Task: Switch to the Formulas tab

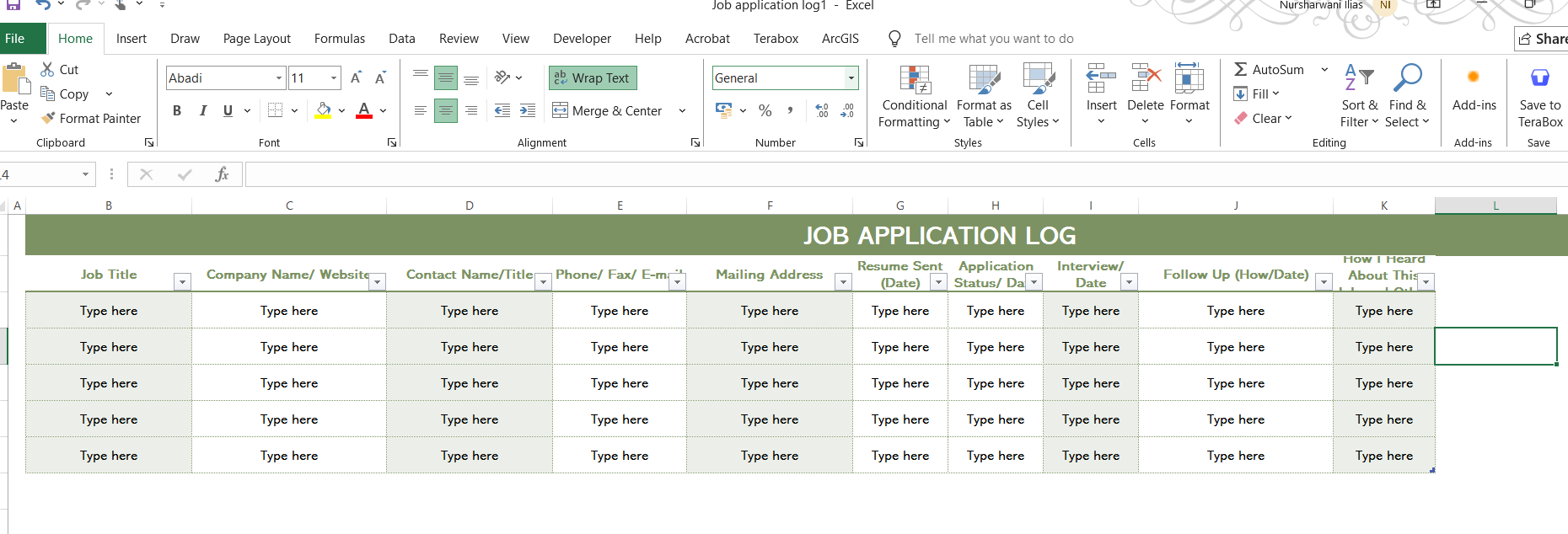Action: [x=340, y=39]
